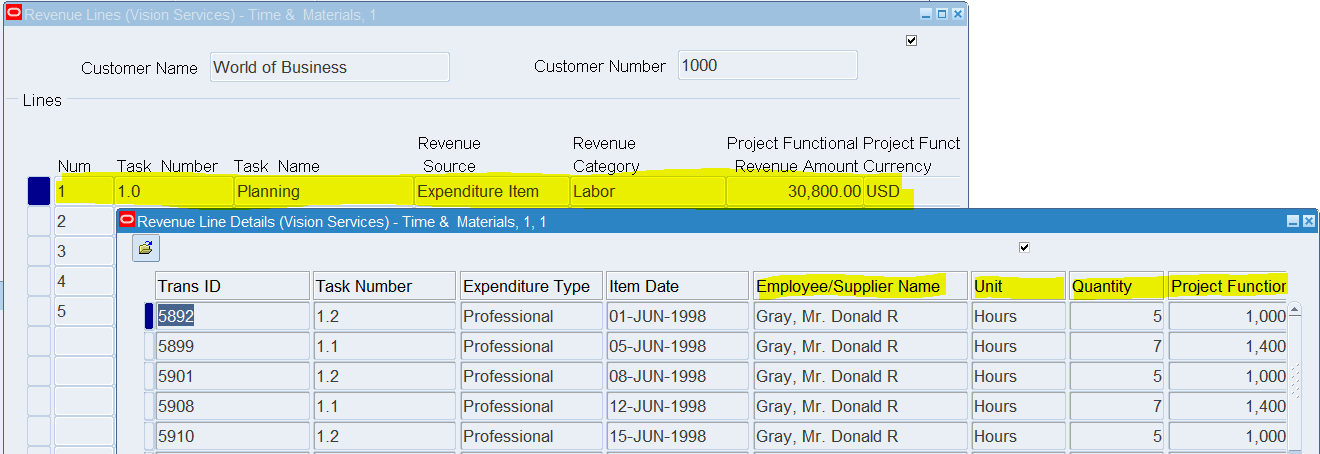Screen dimensions: 1320x454
Task: Click the 12-JUN-1998 item date cell
Action: (x=677, y=406)
